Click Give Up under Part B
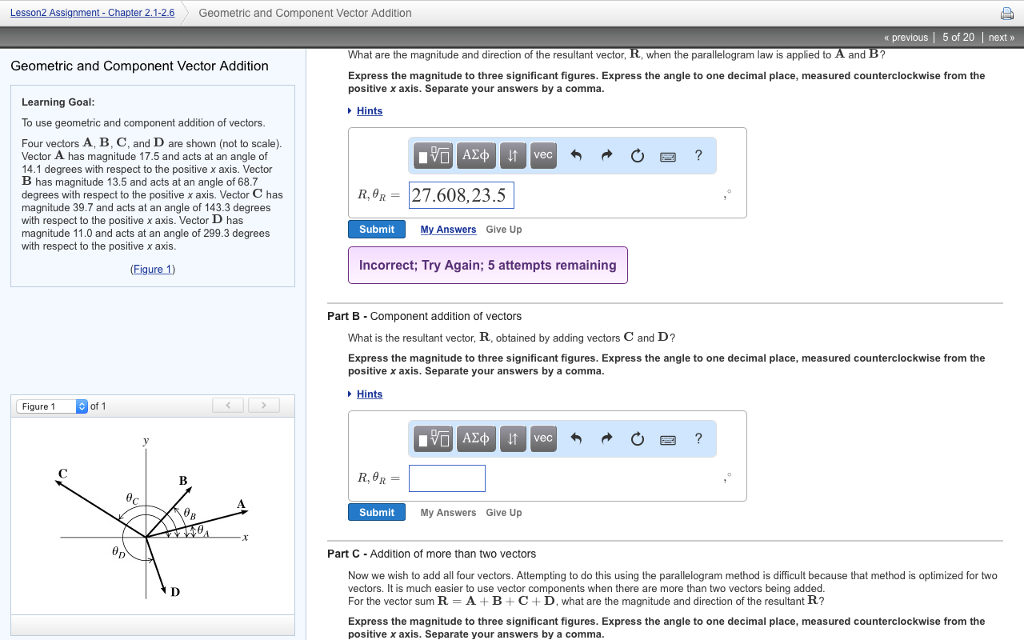 pos(504,512)
